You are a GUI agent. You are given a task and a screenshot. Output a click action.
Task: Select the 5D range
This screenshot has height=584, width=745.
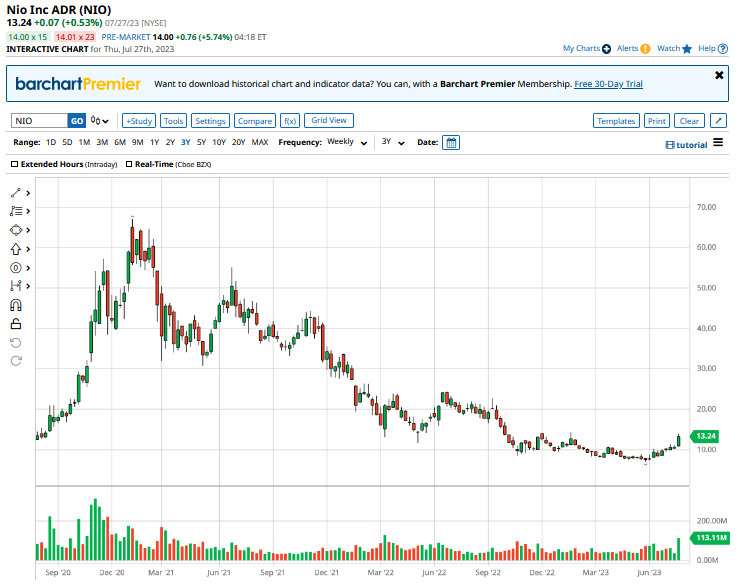click(67, 142)
